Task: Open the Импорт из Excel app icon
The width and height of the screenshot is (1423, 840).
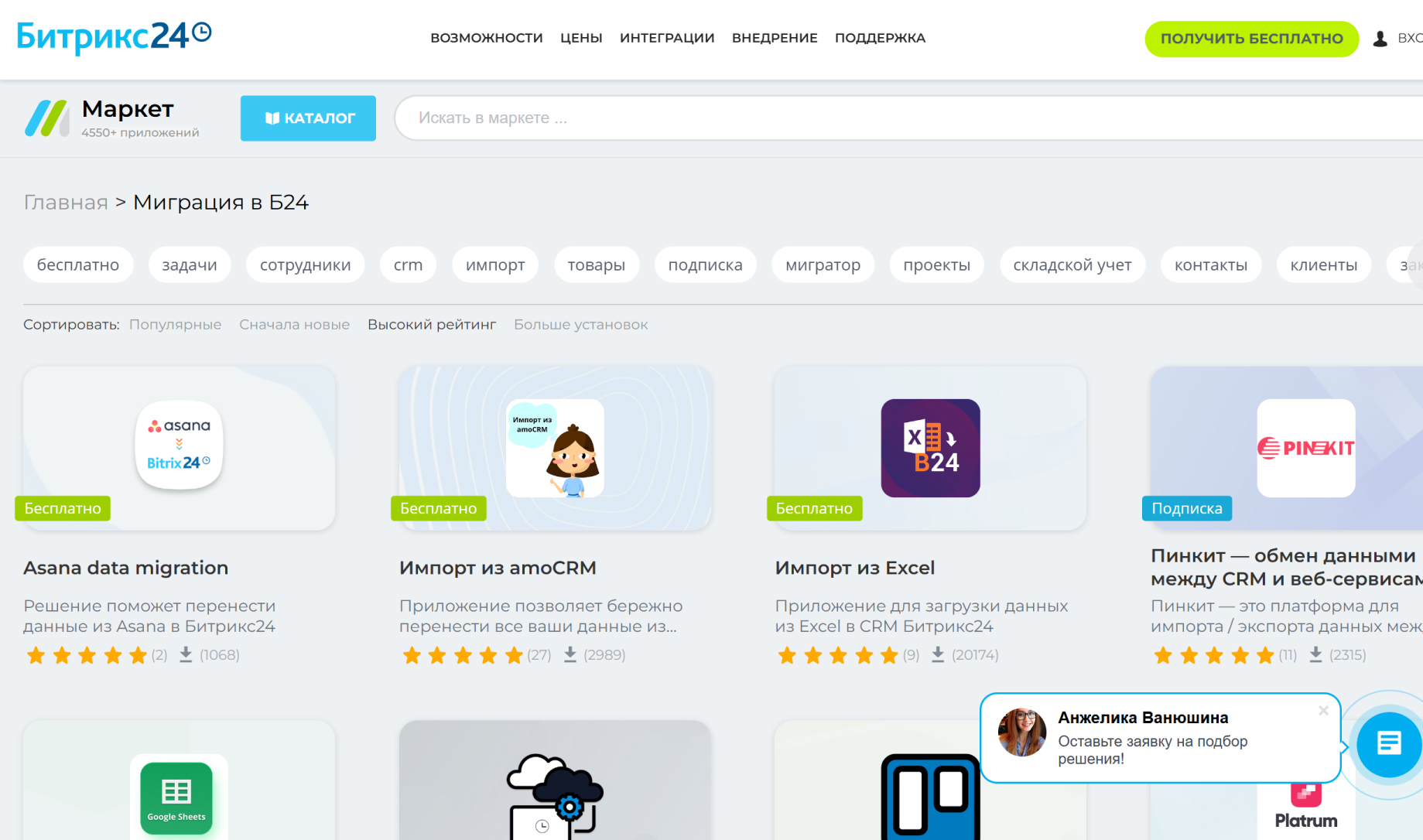Action: (930, 448)
